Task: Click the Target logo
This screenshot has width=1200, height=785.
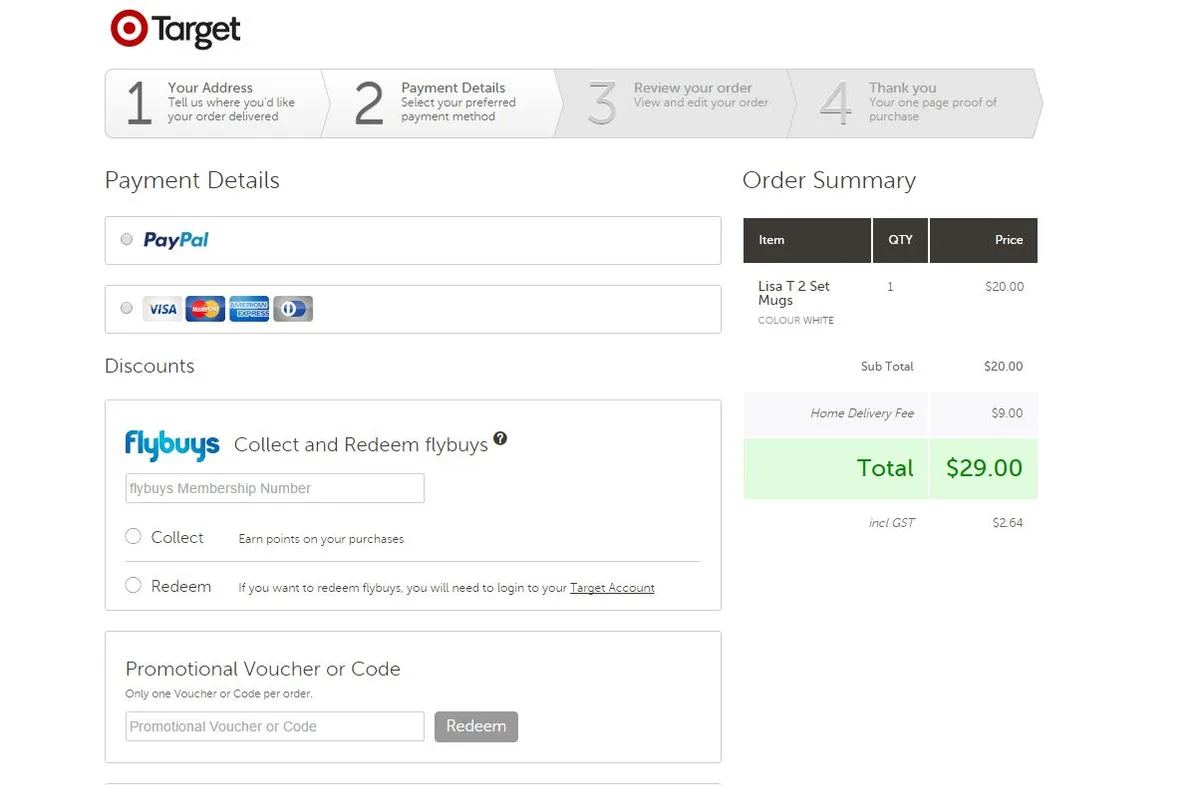Action: click(x=176, y=29)
